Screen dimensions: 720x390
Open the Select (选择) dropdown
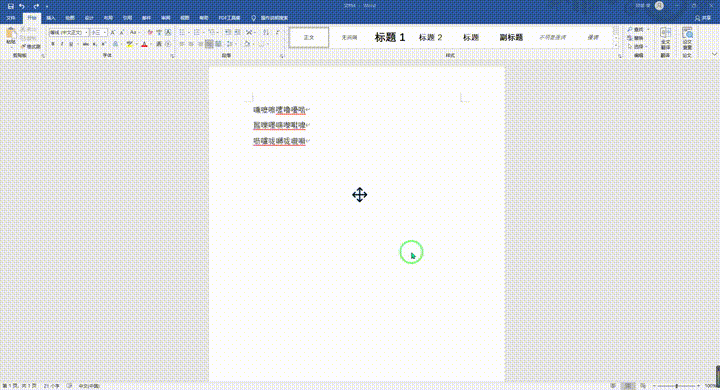click(637, 46)
